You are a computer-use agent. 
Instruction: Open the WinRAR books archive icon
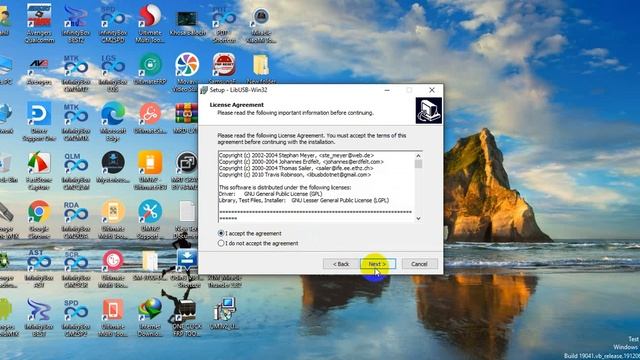186,118
